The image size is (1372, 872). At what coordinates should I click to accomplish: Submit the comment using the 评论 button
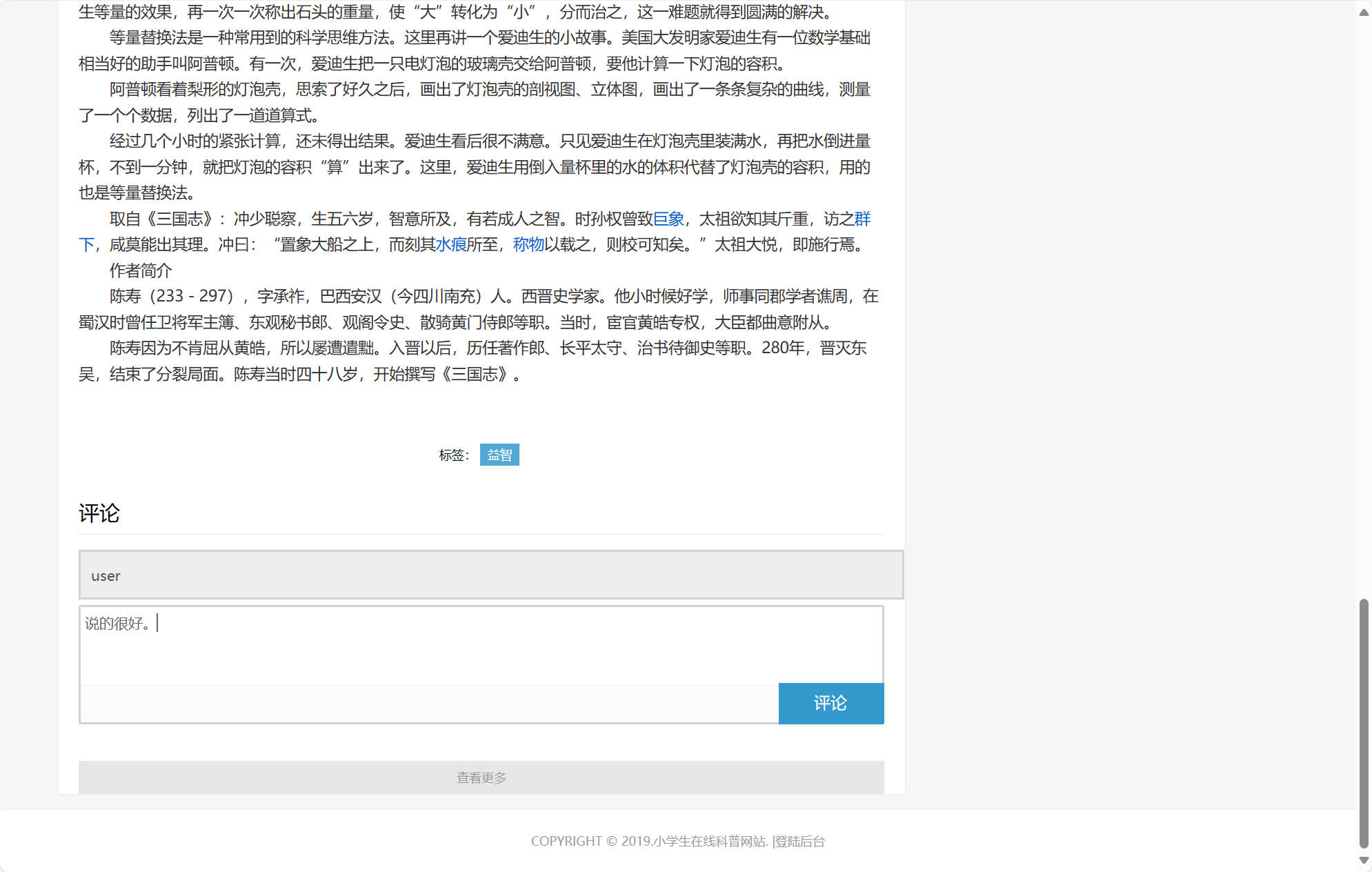(x=831, y=703)
